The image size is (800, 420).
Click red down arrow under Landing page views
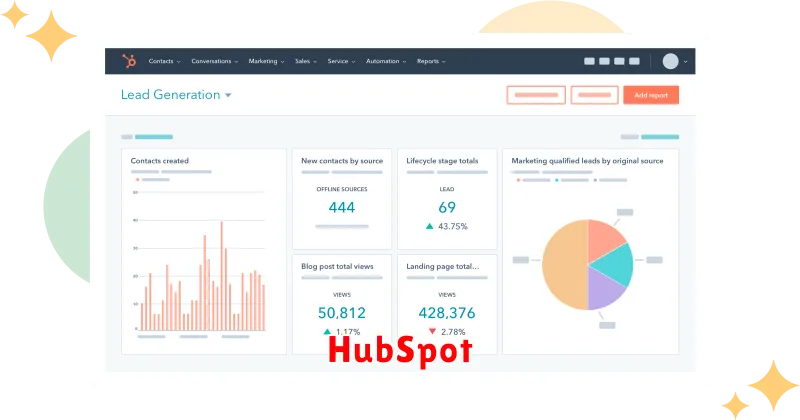point(432,331)
